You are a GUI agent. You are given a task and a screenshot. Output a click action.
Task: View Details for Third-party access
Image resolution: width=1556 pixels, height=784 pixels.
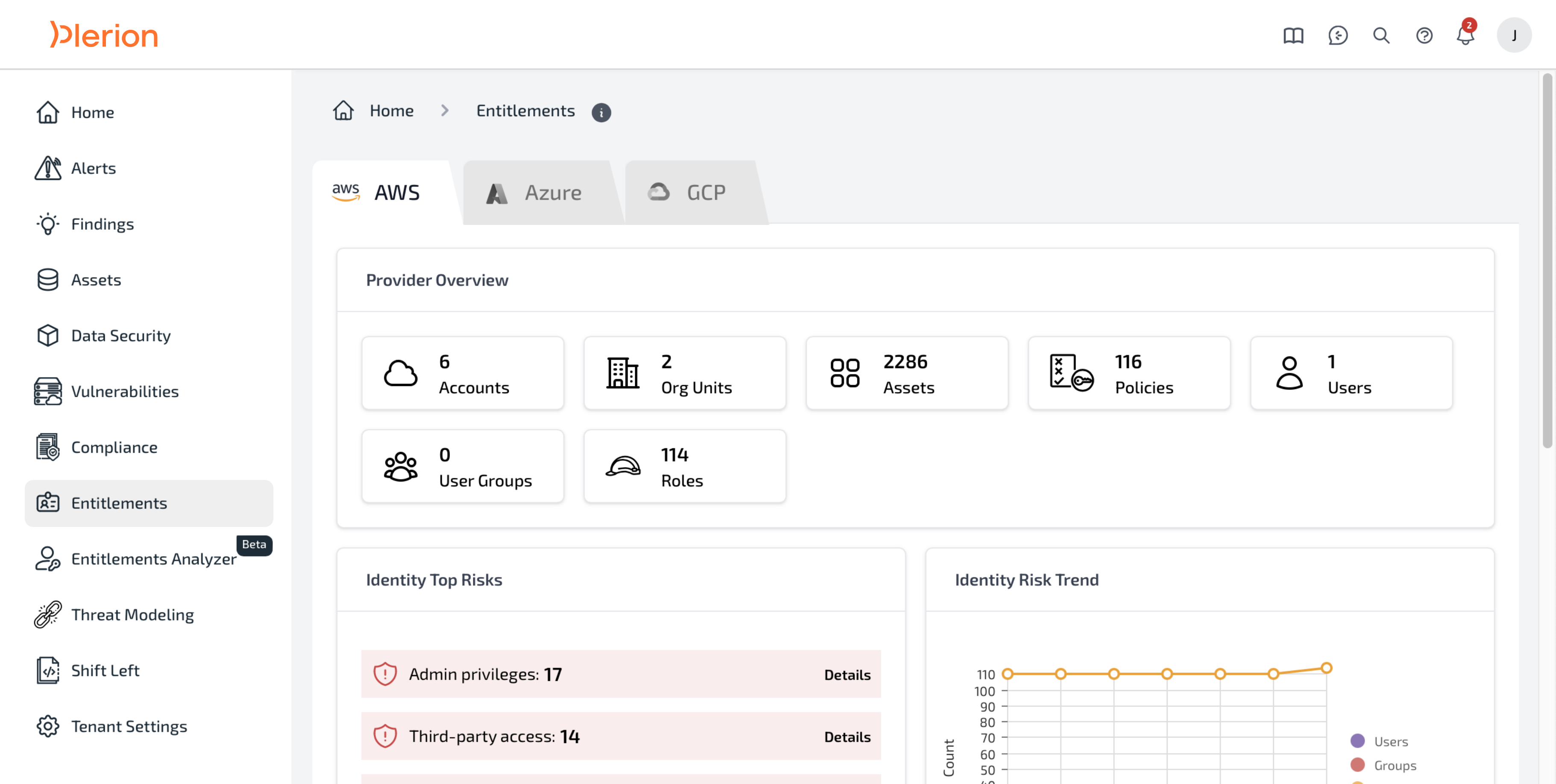[x=847, y=737]
